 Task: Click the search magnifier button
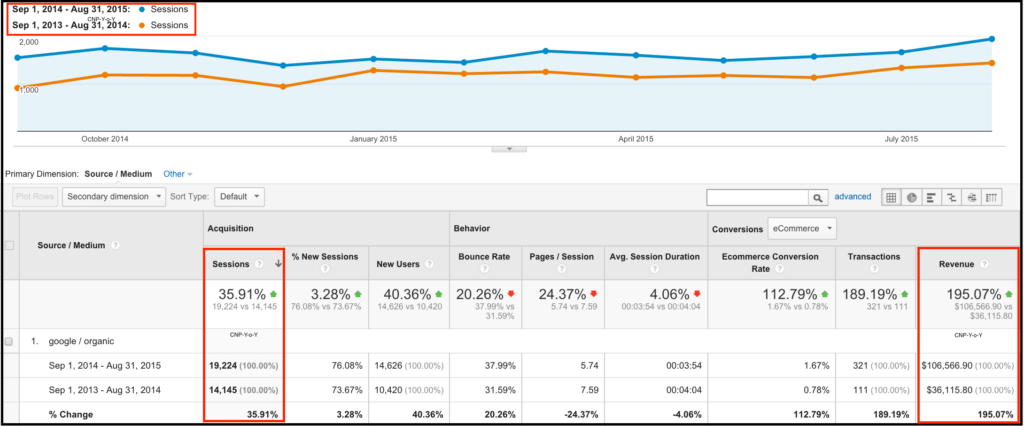coord(817,197)
